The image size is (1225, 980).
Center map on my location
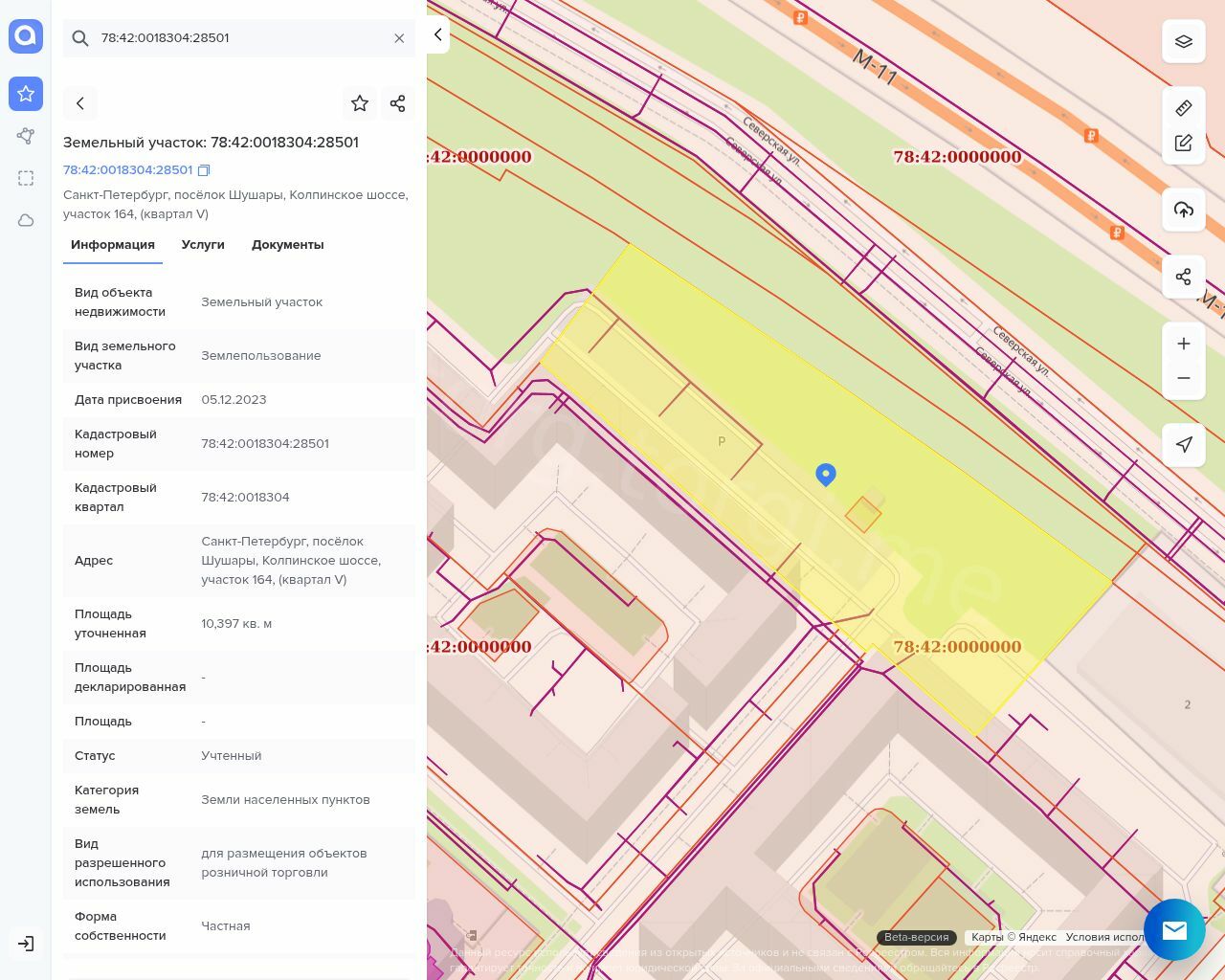1184,444
